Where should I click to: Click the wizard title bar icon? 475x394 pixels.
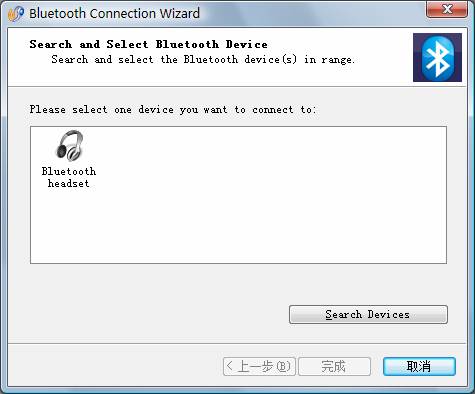(16, 14)
